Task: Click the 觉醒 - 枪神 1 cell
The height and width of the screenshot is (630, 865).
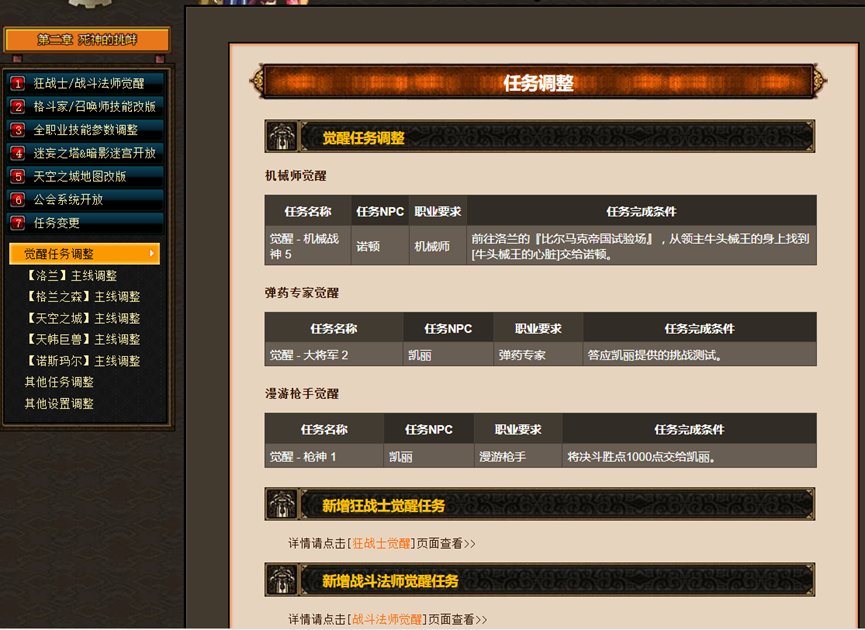Action: [x=324, y=457]
